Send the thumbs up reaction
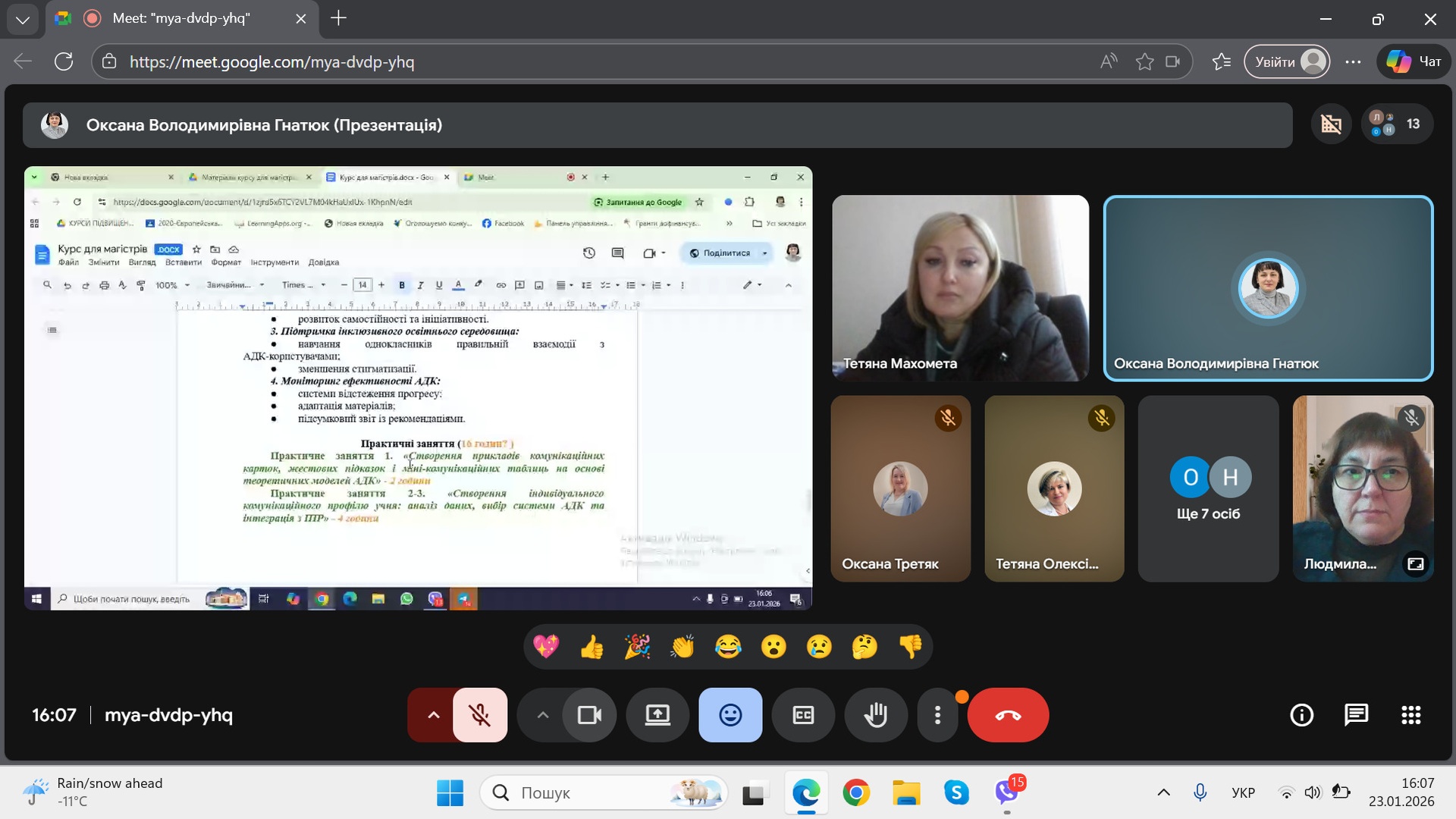This screenshot has height=819, width=1456. coord(591,647)
